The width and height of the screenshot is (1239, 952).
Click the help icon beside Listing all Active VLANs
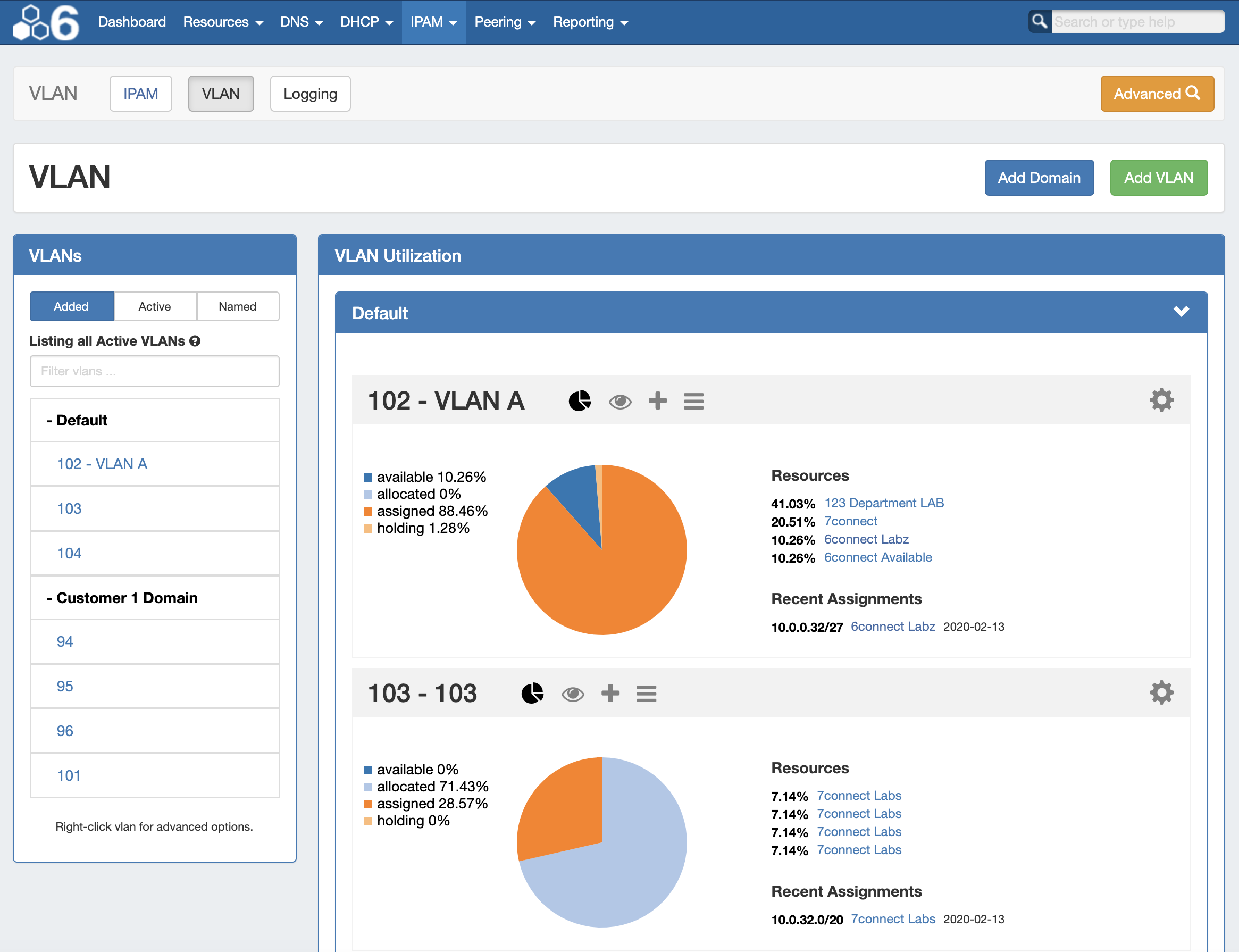coord(195,341)
